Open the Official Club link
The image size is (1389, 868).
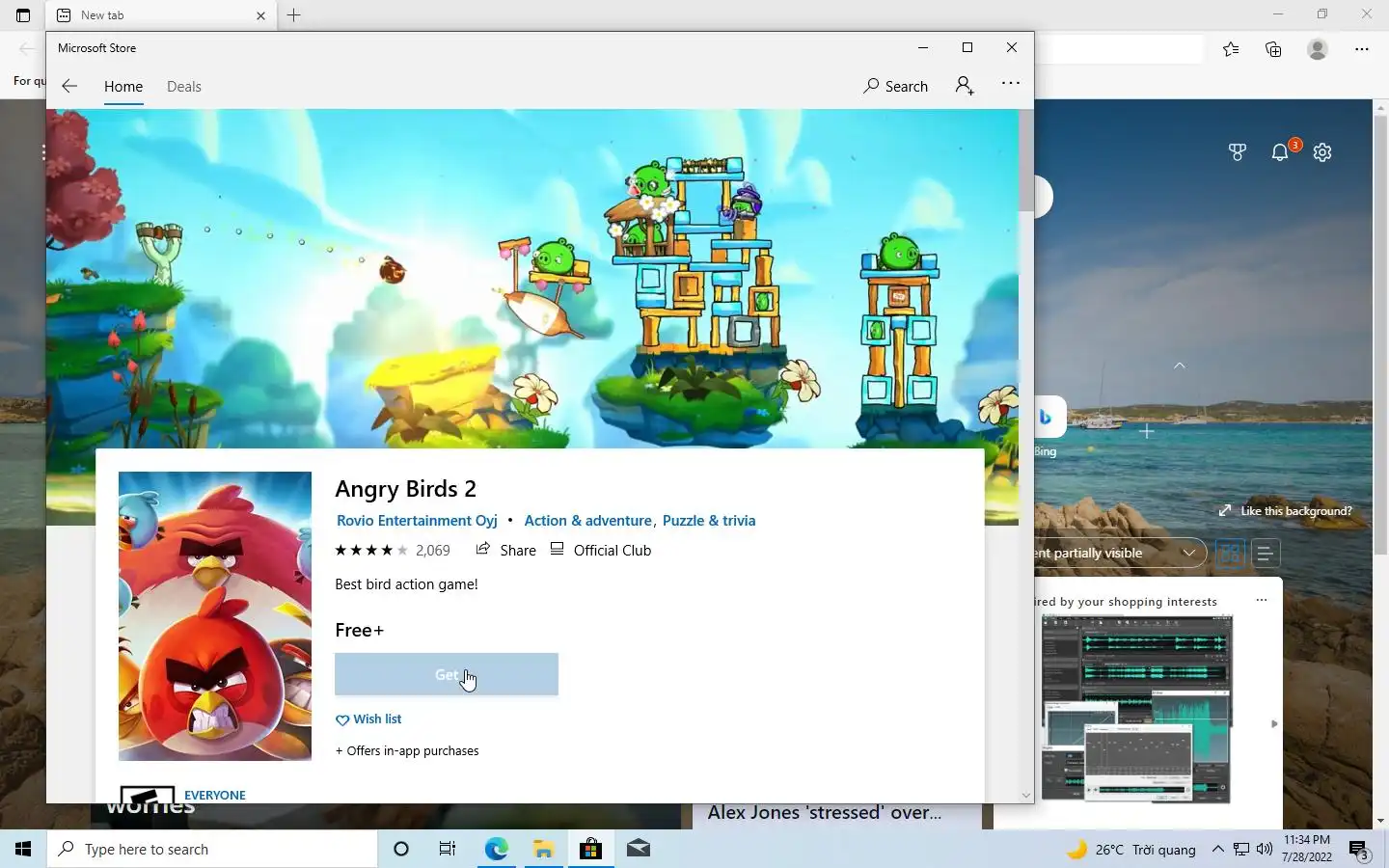[601, 551]
